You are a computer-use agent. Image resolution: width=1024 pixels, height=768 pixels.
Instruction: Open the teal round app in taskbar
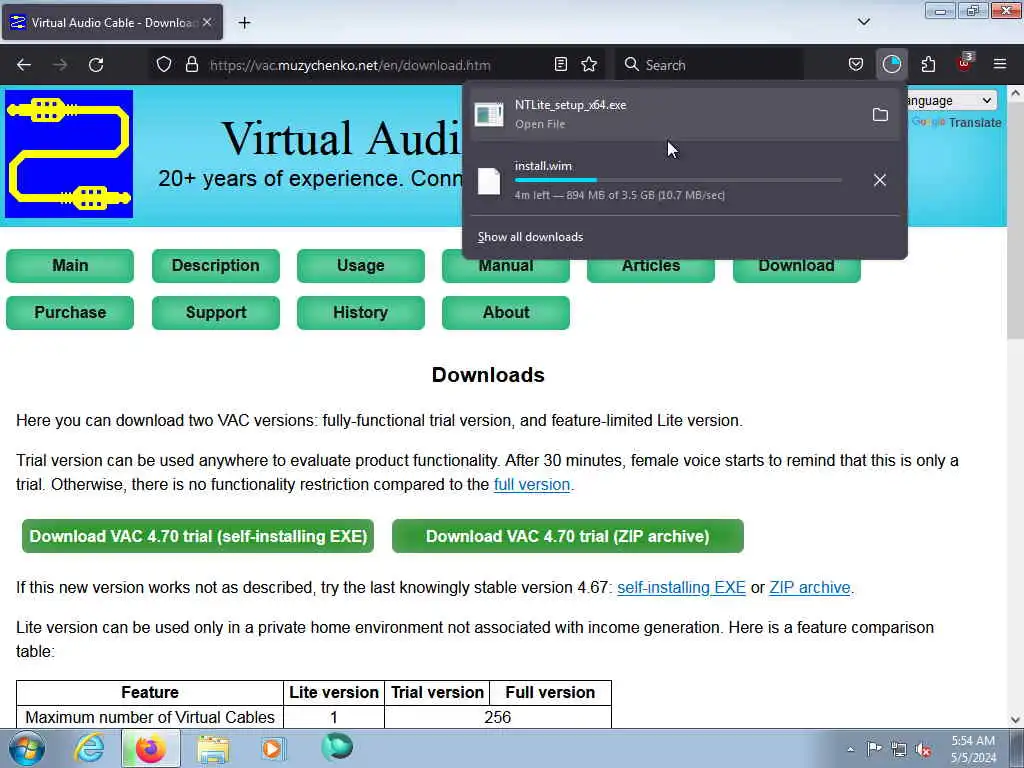click(337, 747)
